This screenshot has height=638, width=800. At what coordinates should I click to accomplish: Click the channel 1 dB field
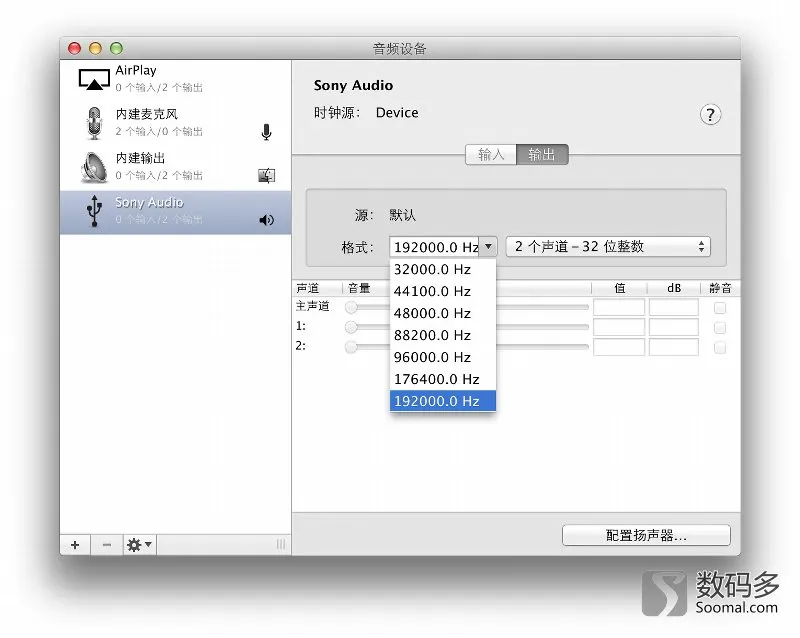tap(673, 327)
